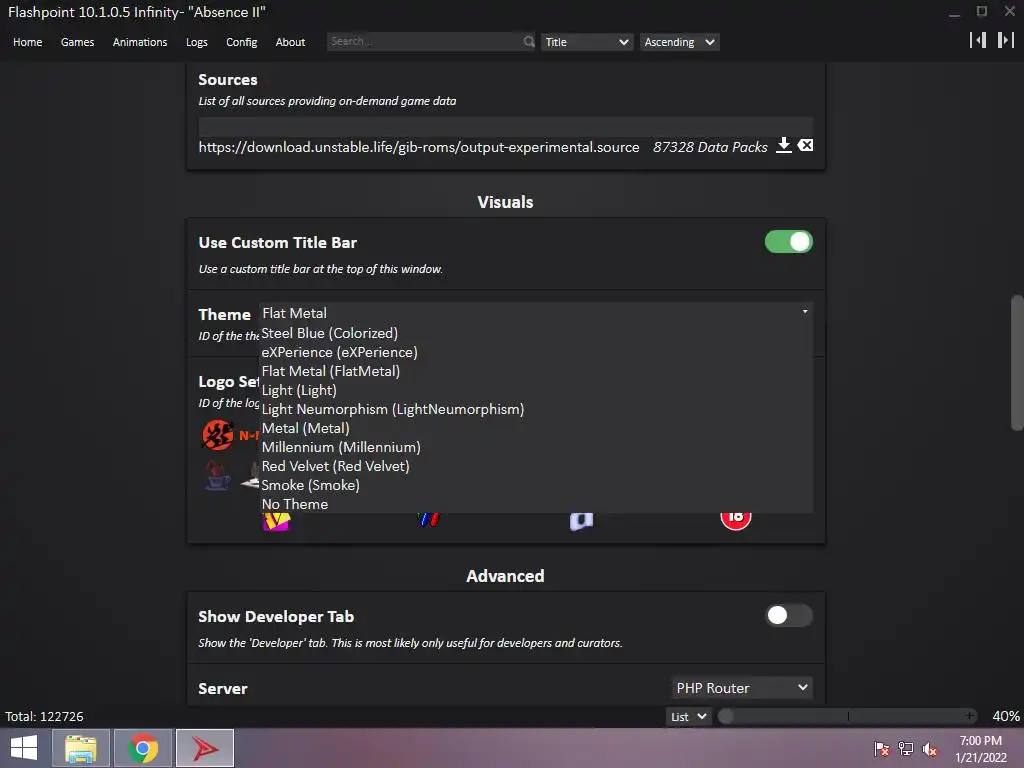The image size is (1024, 768).
Task: Choose Smoke (Smoke) theme option
Action: click(x=536, y=485)
